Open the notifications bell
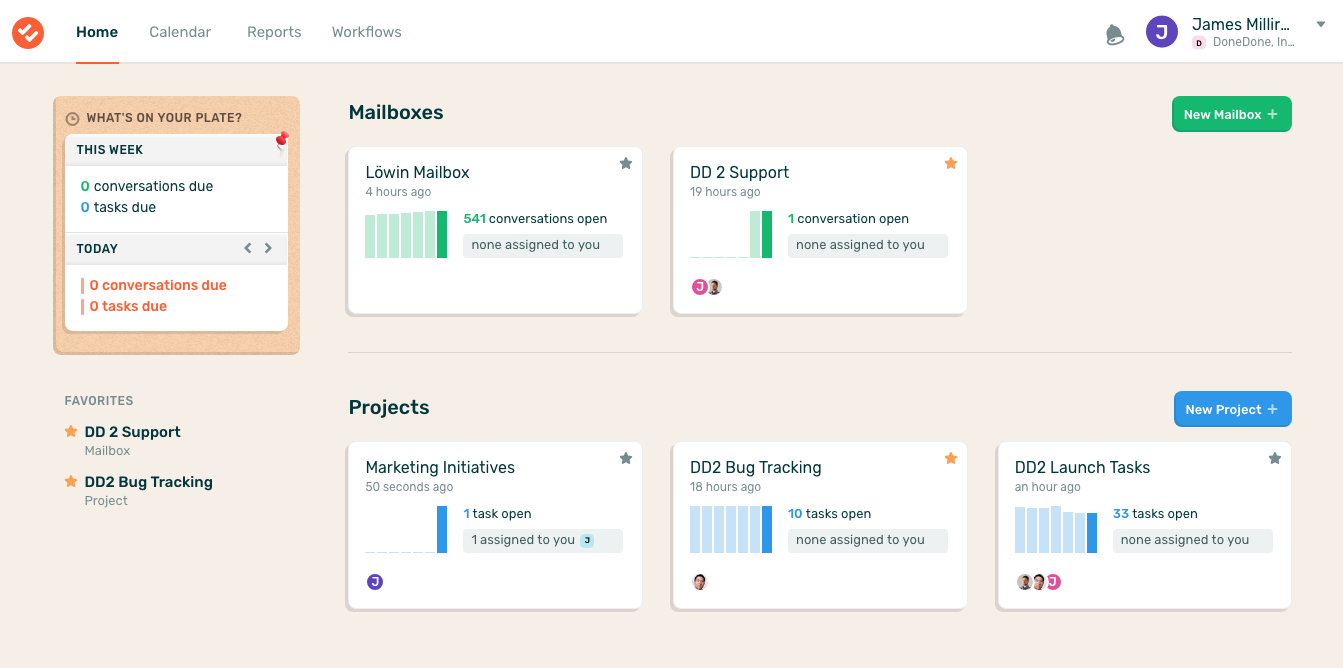 (x=1114, y=34)
